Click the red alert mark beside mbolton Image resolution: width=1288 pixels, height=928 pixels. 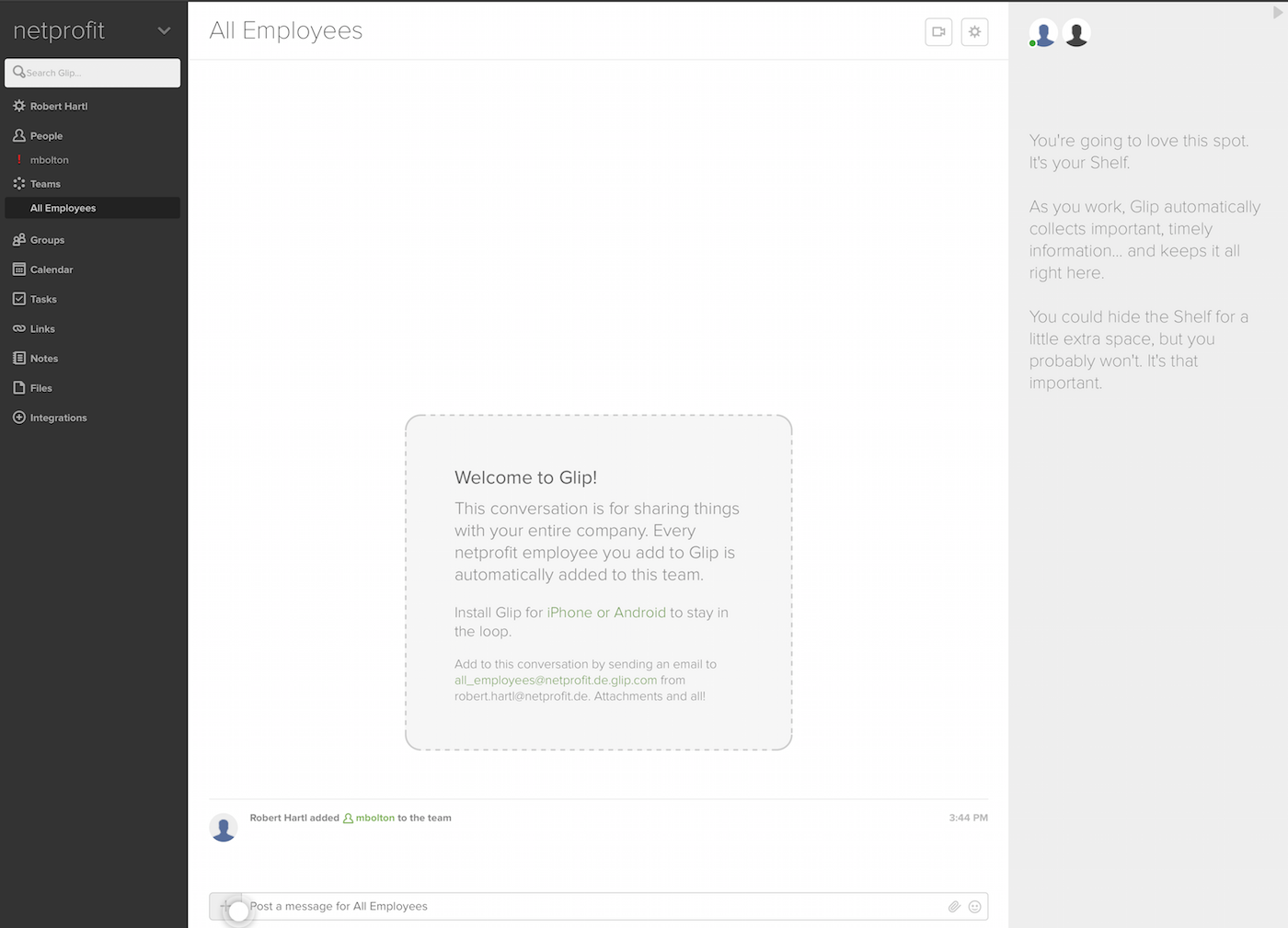click(x=18, y=159)
